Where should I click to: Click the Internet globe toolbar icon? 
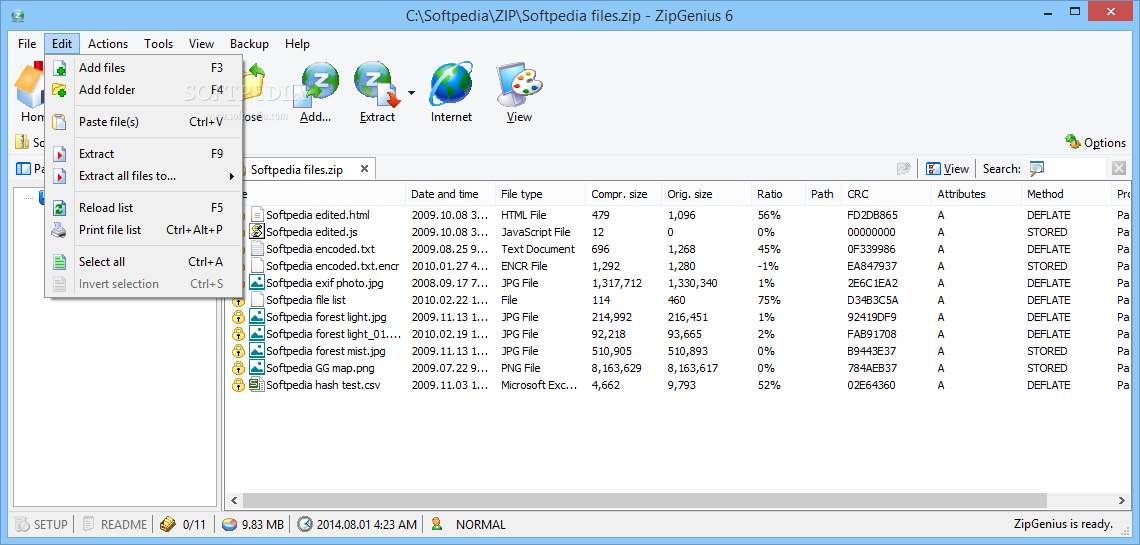pyautogui.click(x=451, y=84)
